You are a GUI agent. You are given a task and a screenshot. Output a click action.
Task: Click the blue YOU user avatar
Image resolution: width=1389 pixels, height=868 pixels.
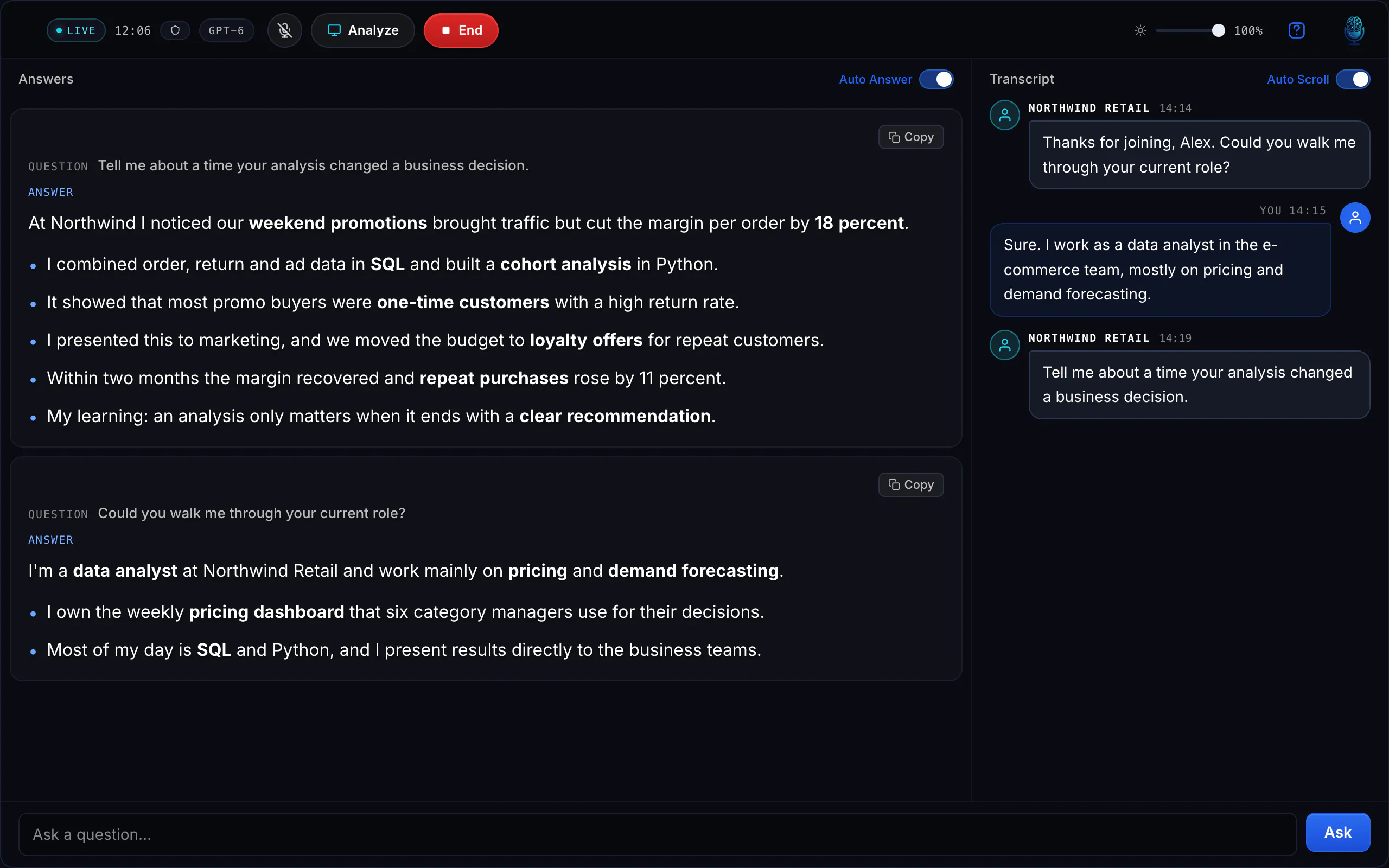(x=1355, y=218)
